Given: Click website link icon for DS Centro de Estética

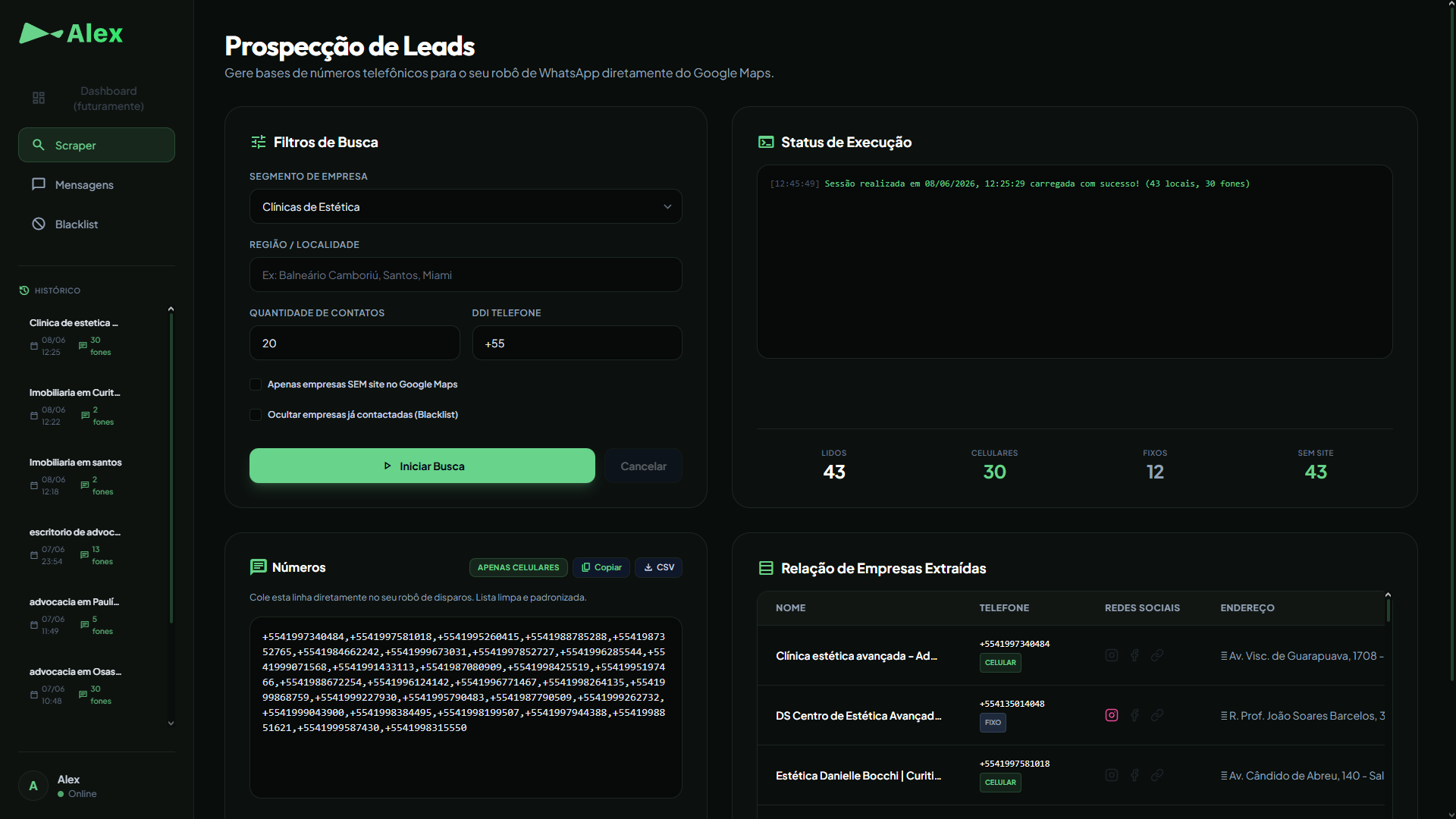Looking at the screenshot, I should [1157, 715].
